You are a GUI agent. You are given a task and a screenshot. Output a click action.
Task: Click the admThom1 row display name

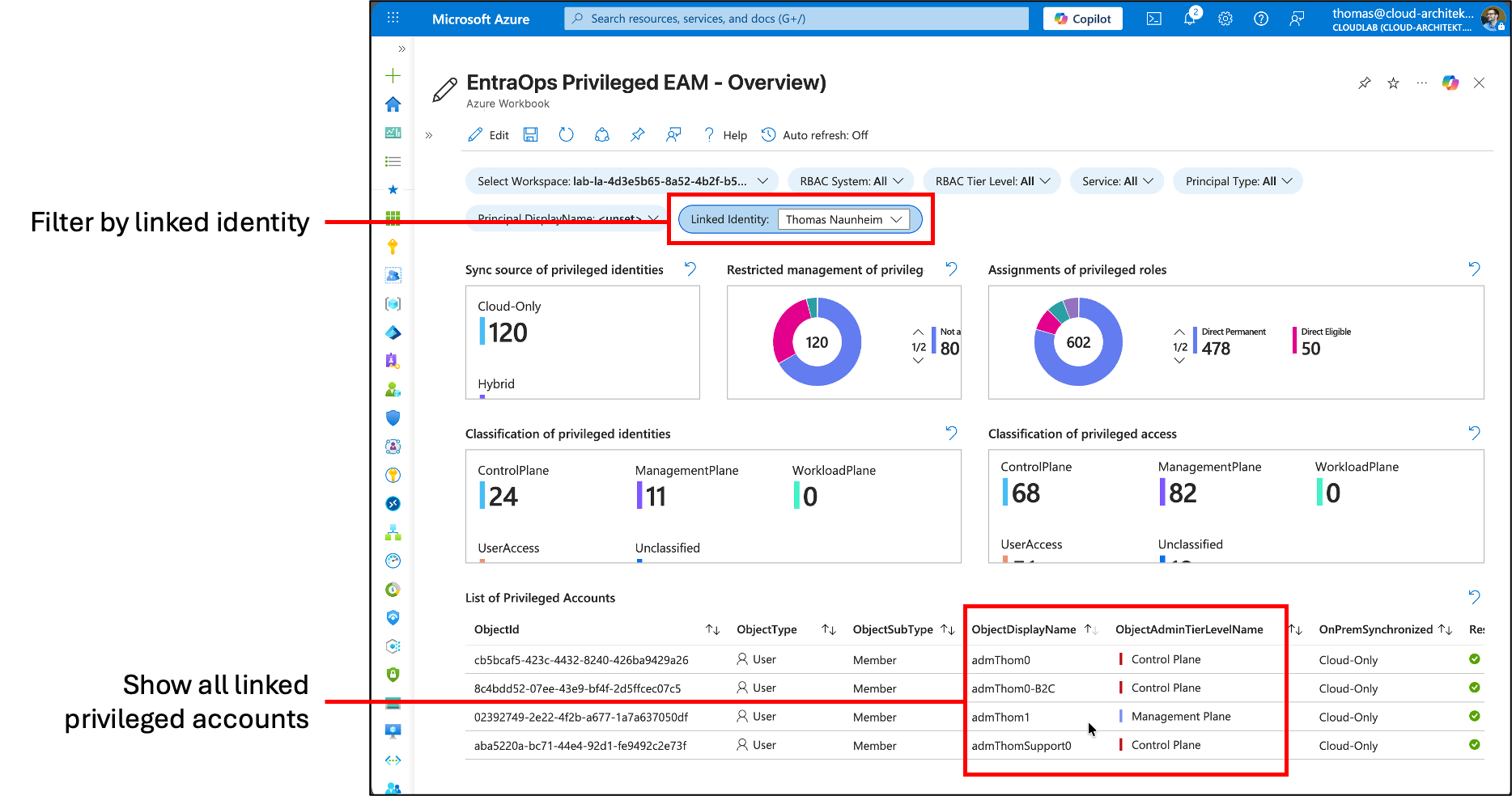click(1000, 717)
